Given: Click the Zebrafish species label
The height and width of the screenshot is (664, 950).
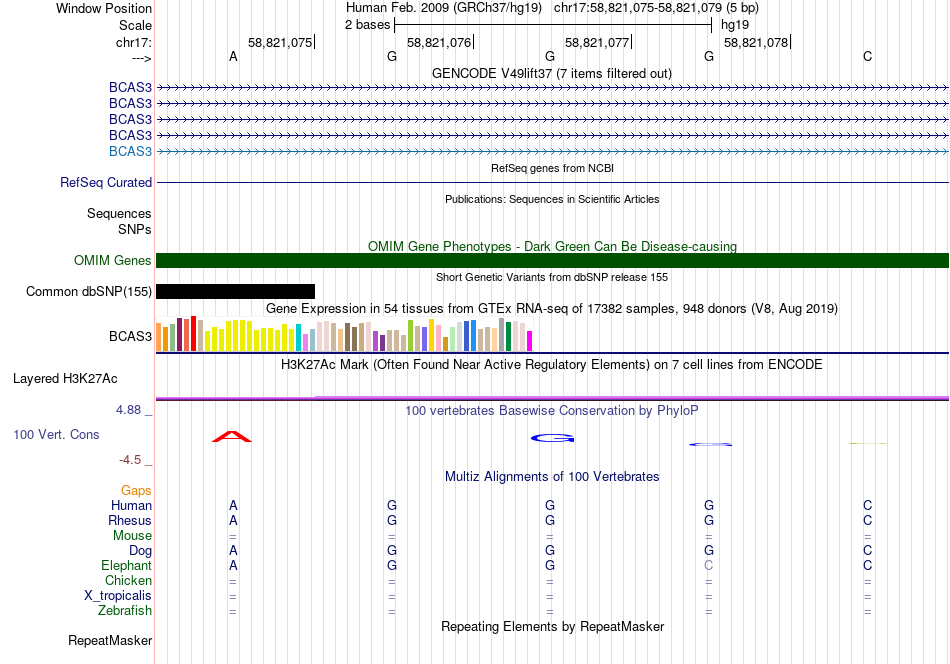Looking at the screenshot, I should (125, 611).
